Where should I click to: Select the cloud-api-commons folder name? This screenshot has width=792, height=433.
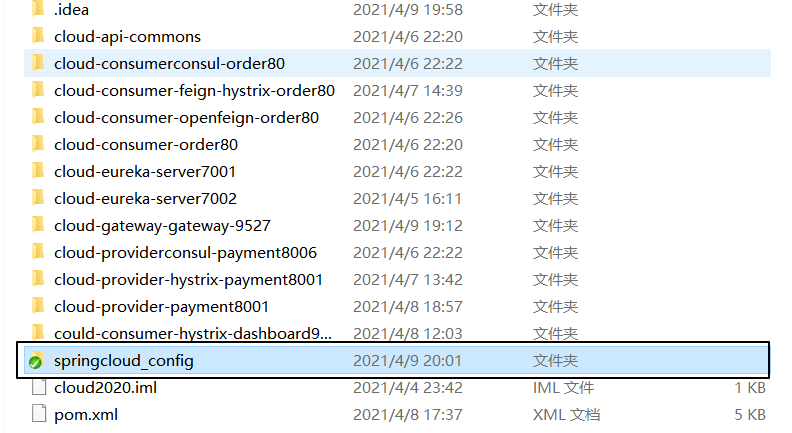tap(127, 36)
